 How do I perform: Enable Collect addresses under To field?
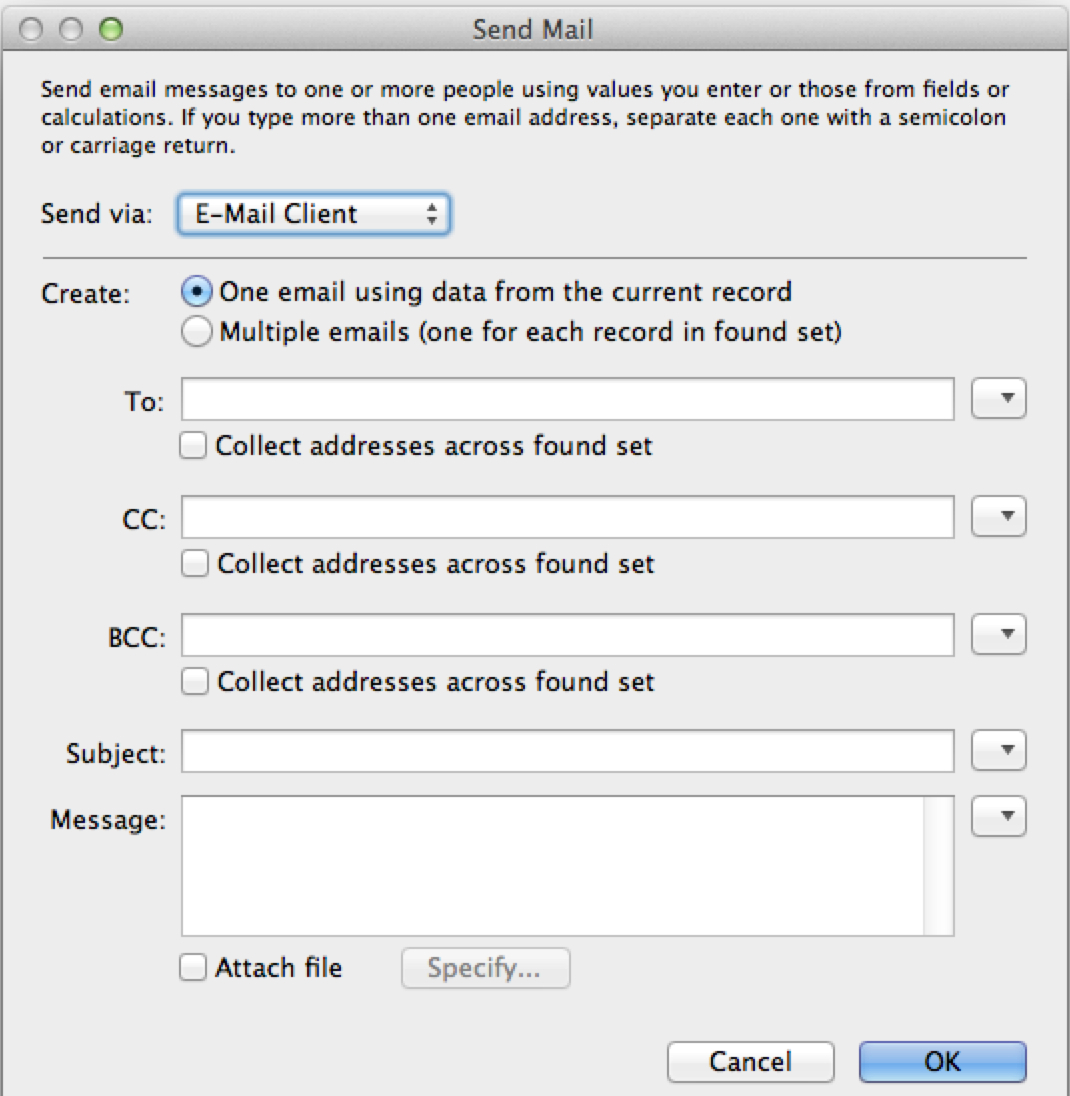tap(194, 446)
